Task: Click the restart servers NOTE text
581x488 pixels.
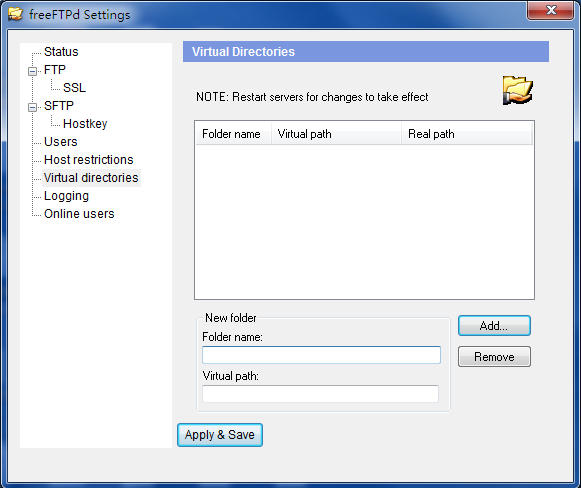Action: 312,97
